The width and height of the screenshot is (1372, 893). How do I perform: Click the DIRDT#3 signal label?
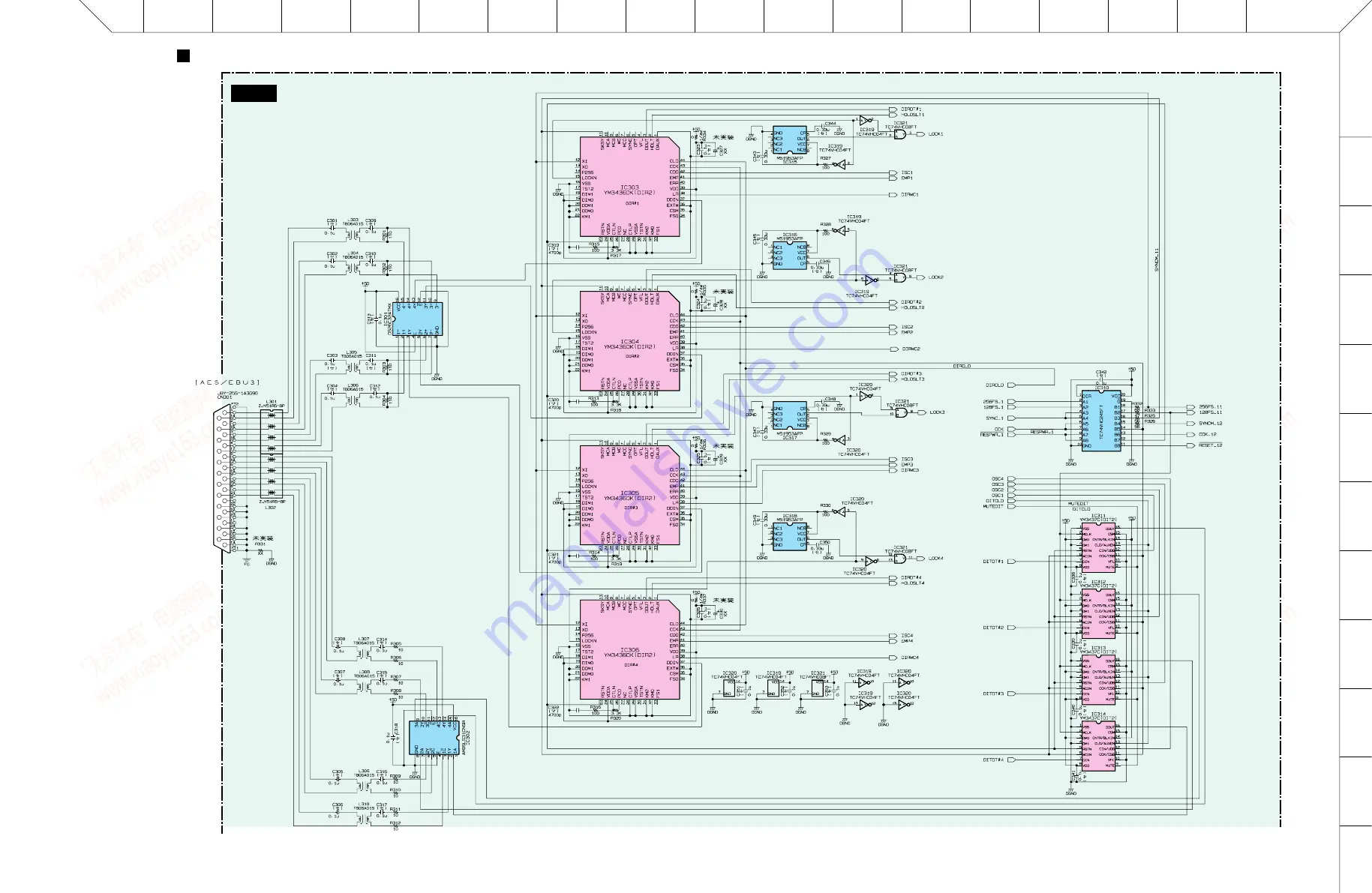(x=911, y=373)
